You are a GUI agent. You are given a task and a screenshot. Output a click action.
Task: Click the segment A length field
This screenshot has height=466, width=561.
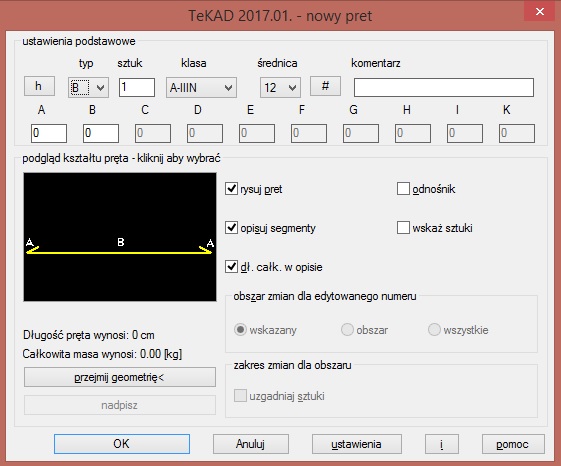[x=49, y=134]
